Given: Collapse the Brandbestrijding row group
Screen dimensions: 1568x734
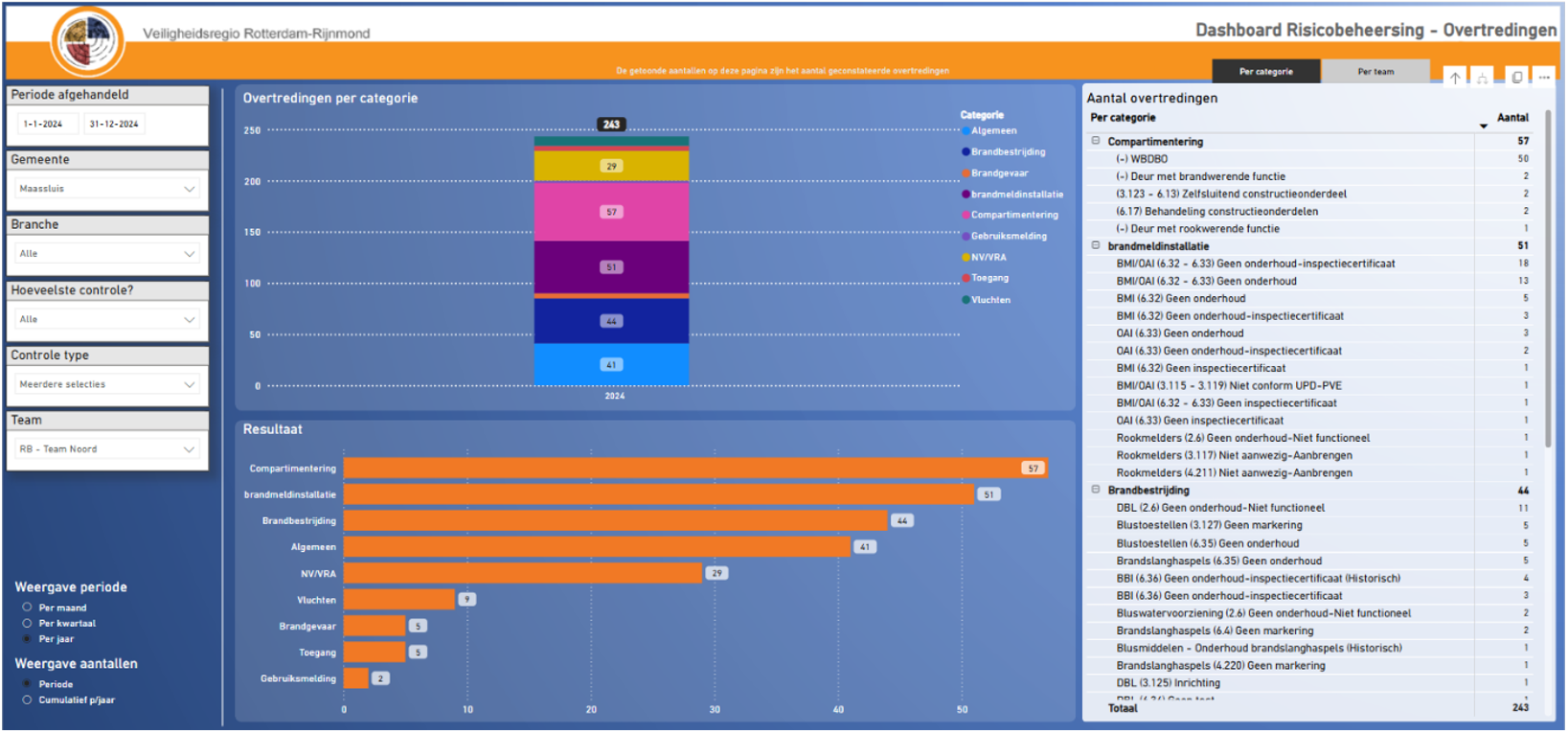Looking at the screenshot, I should pyautogui.click(x=1096, y=490).
